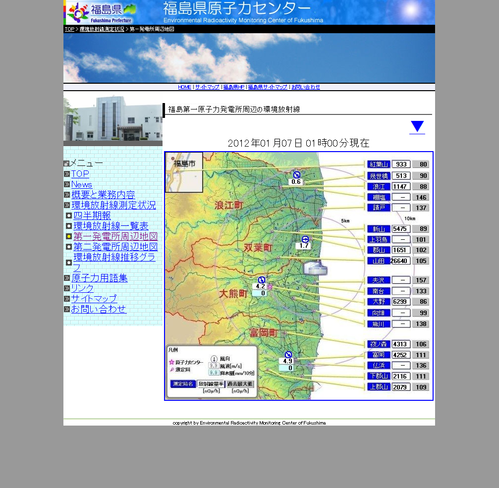The height and width of the screenshot is (488, 499).
Task: Click the 夫沢 station label
Action: (378, 280)
